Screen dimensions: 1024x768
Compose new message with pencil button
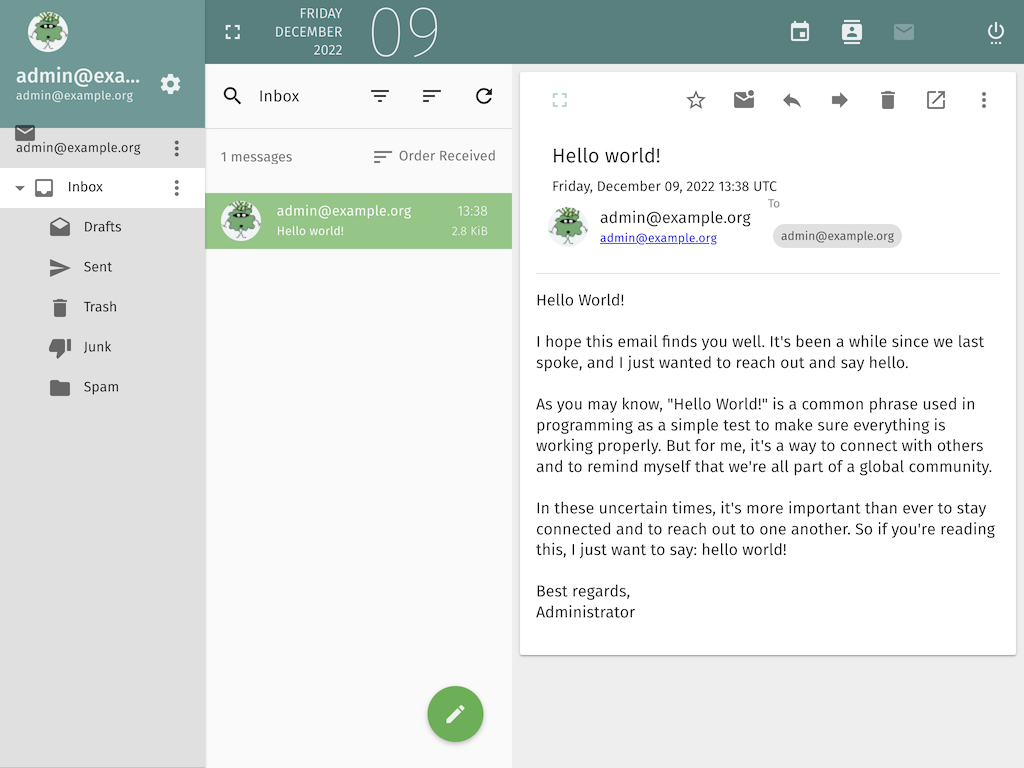pyautogui.click(x=455, y=714)
